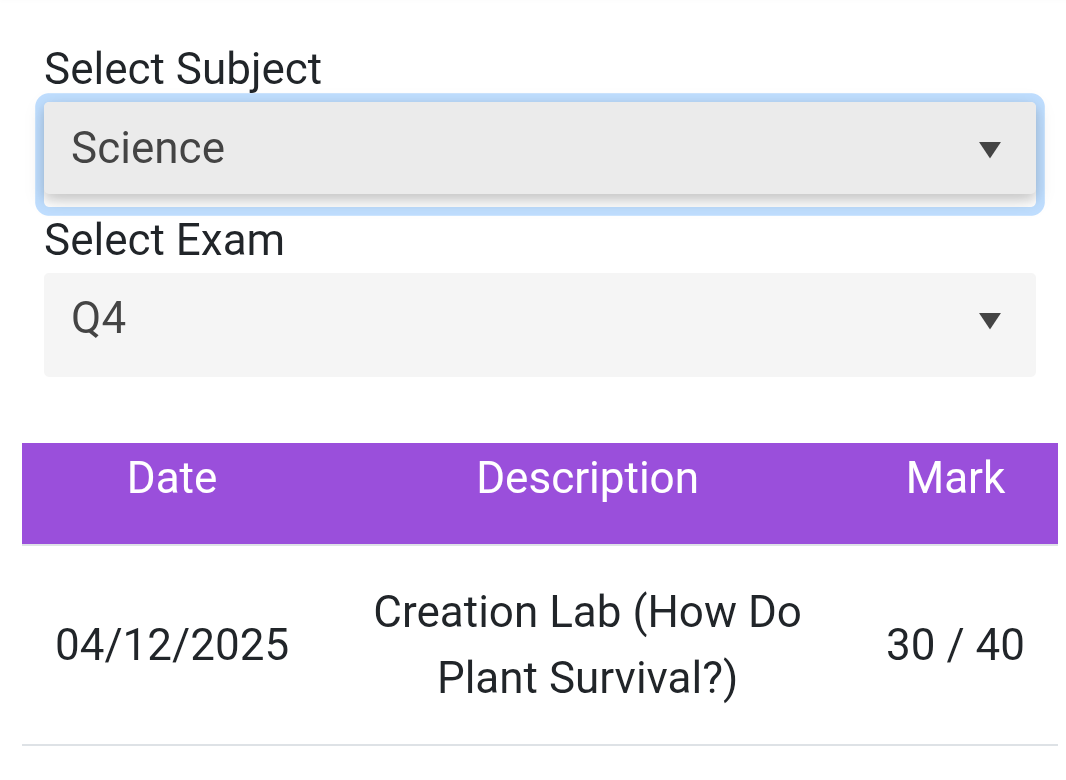Image resolution: width=1066 pixels, height=780 pixels.
Task: Click the "Science" text in subject field
Action: coord(148,149)
